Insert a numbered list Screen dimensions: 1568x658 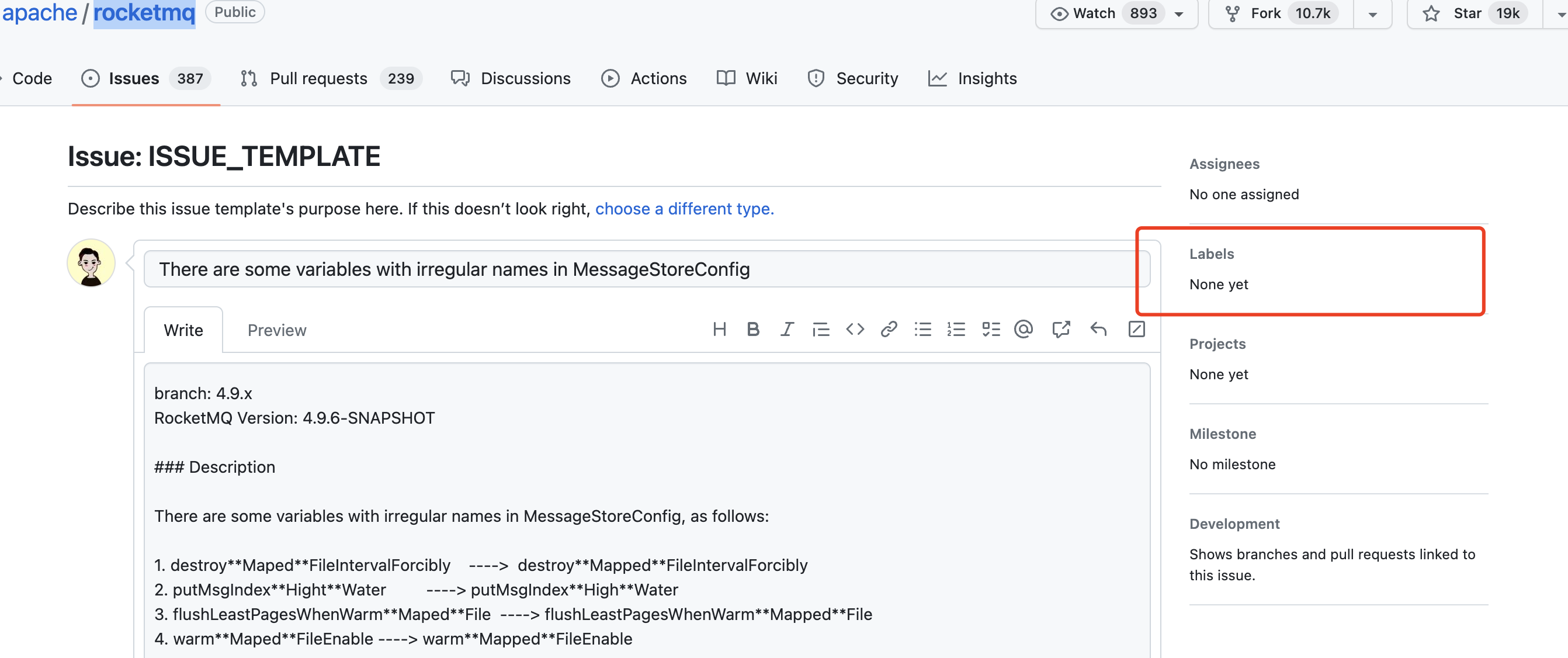click(956, 330)
